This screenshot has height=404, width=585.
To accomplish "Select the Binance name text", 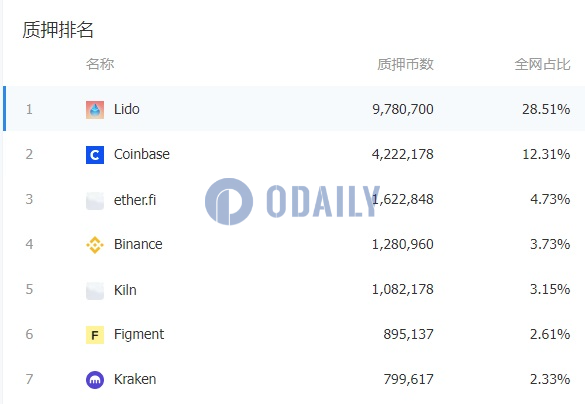I will point(138,244).
